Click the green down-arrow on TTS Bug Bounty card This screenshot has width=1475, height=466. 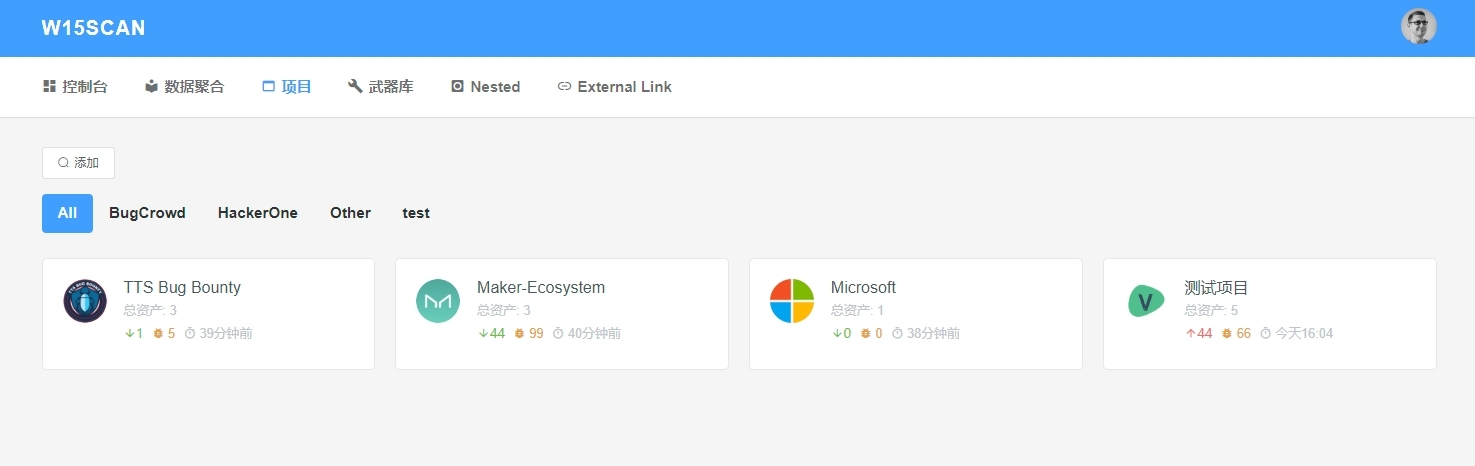pyautogui.click(x=129, y=334)
